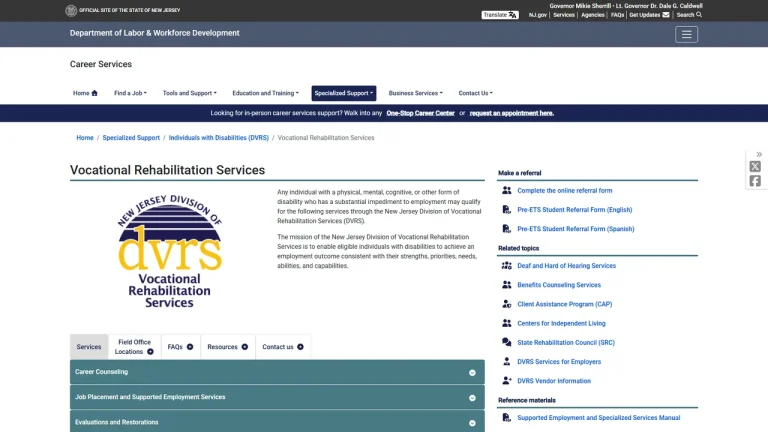
Task: Click Career Services heading link
Action: (100, 64)
